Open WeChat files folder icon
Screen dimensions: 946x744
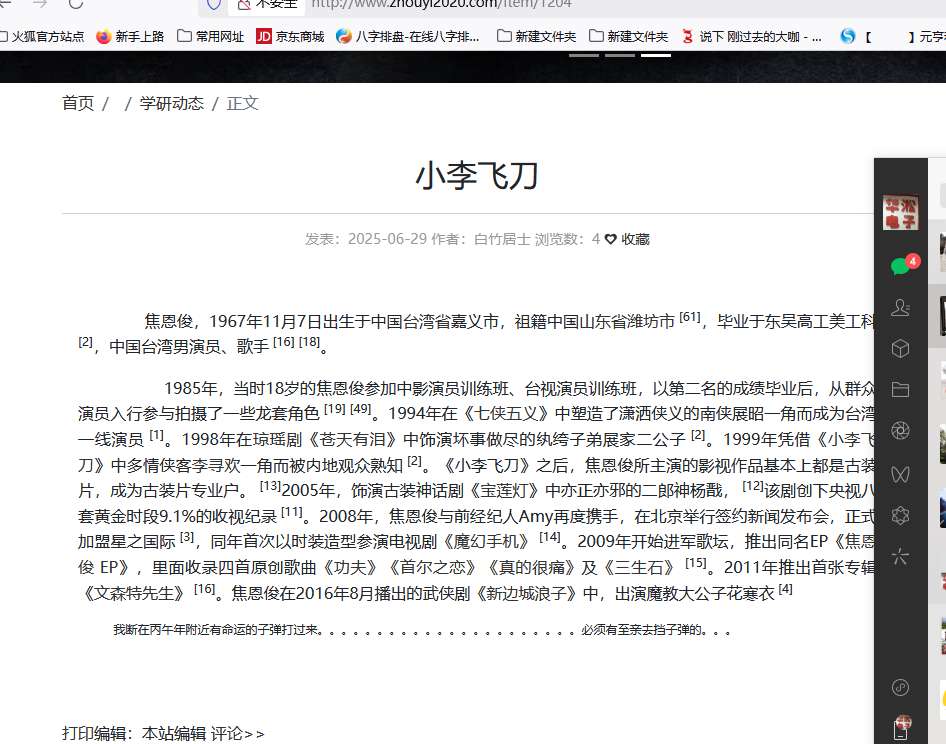point(900,390)
